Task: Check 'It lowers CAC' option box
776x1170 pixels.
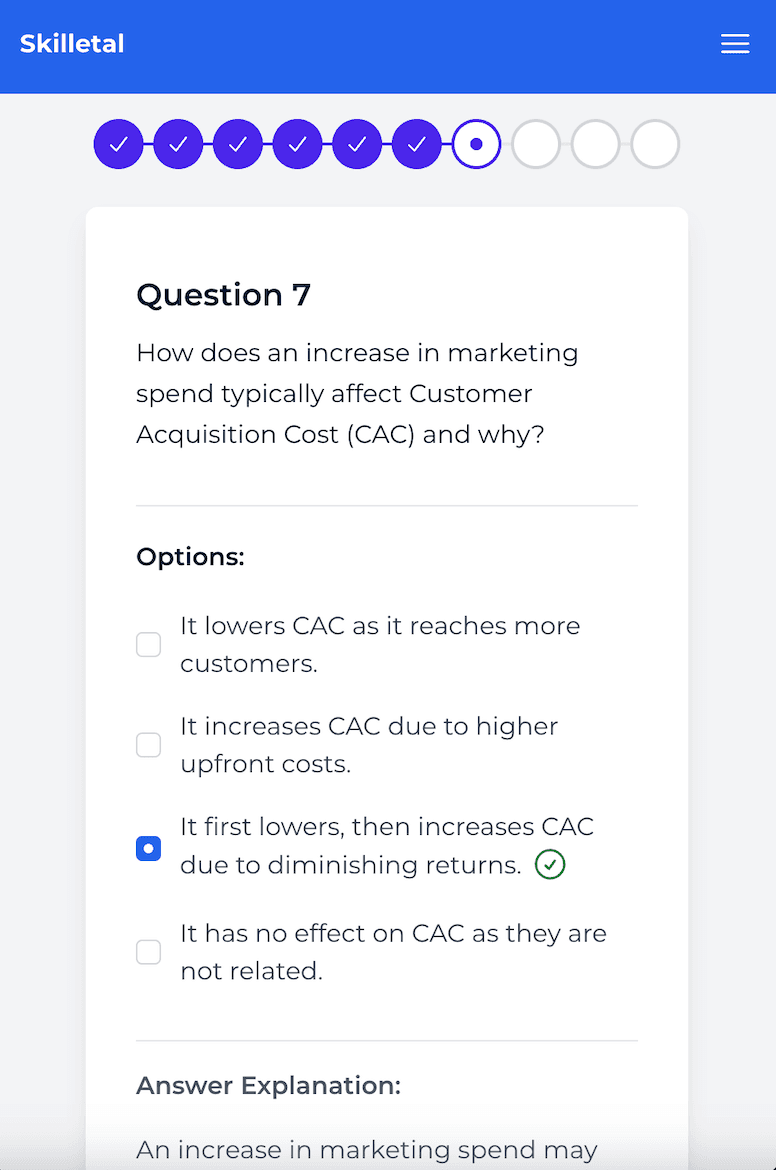Action: click(x=148, y=645)
